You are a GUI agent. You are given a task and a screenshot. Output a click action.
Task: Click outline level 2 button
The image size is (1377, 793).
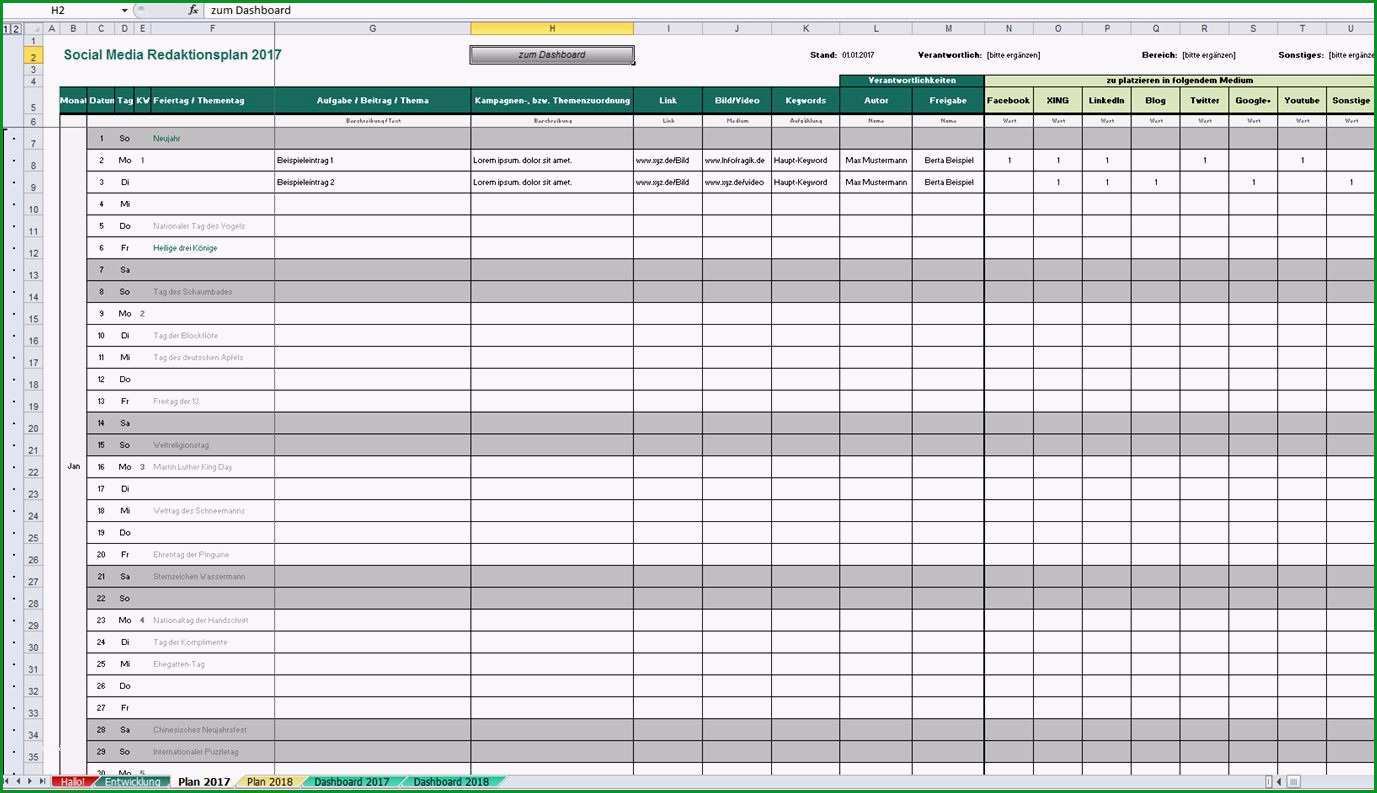pyautogui.click(x=16, y=29)
